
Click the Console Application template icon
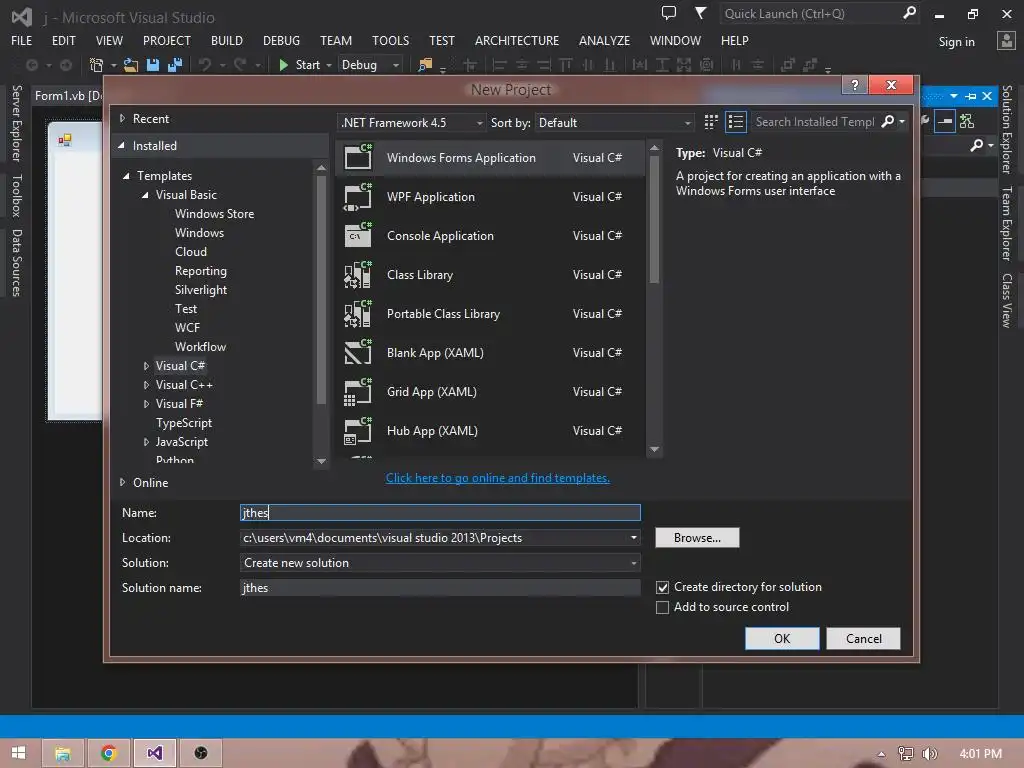(x=358, y=236)
